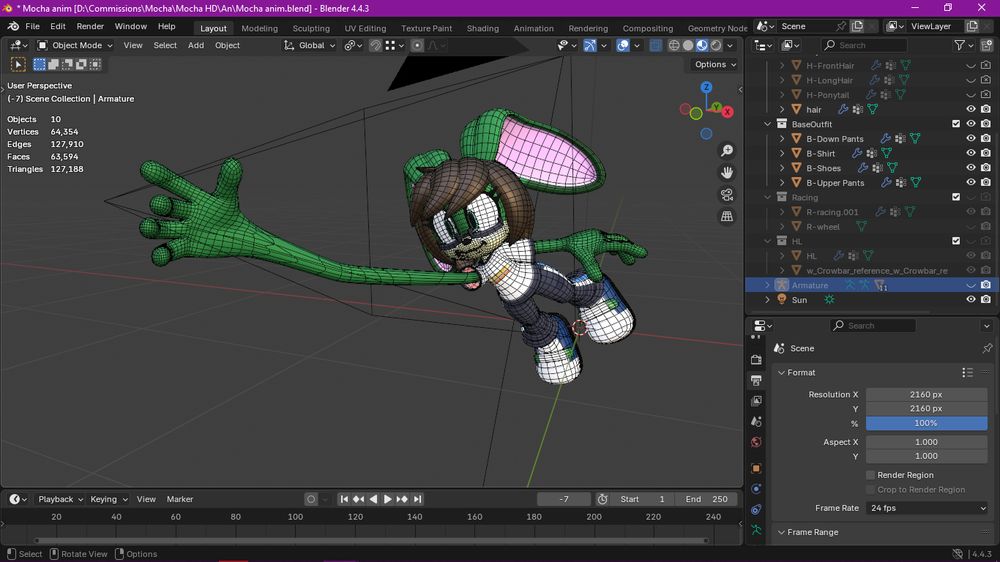Collapse the BaseOutfit collection in outliner
Viewport: 1000px width, 562px height.
(x=767, y=124)
